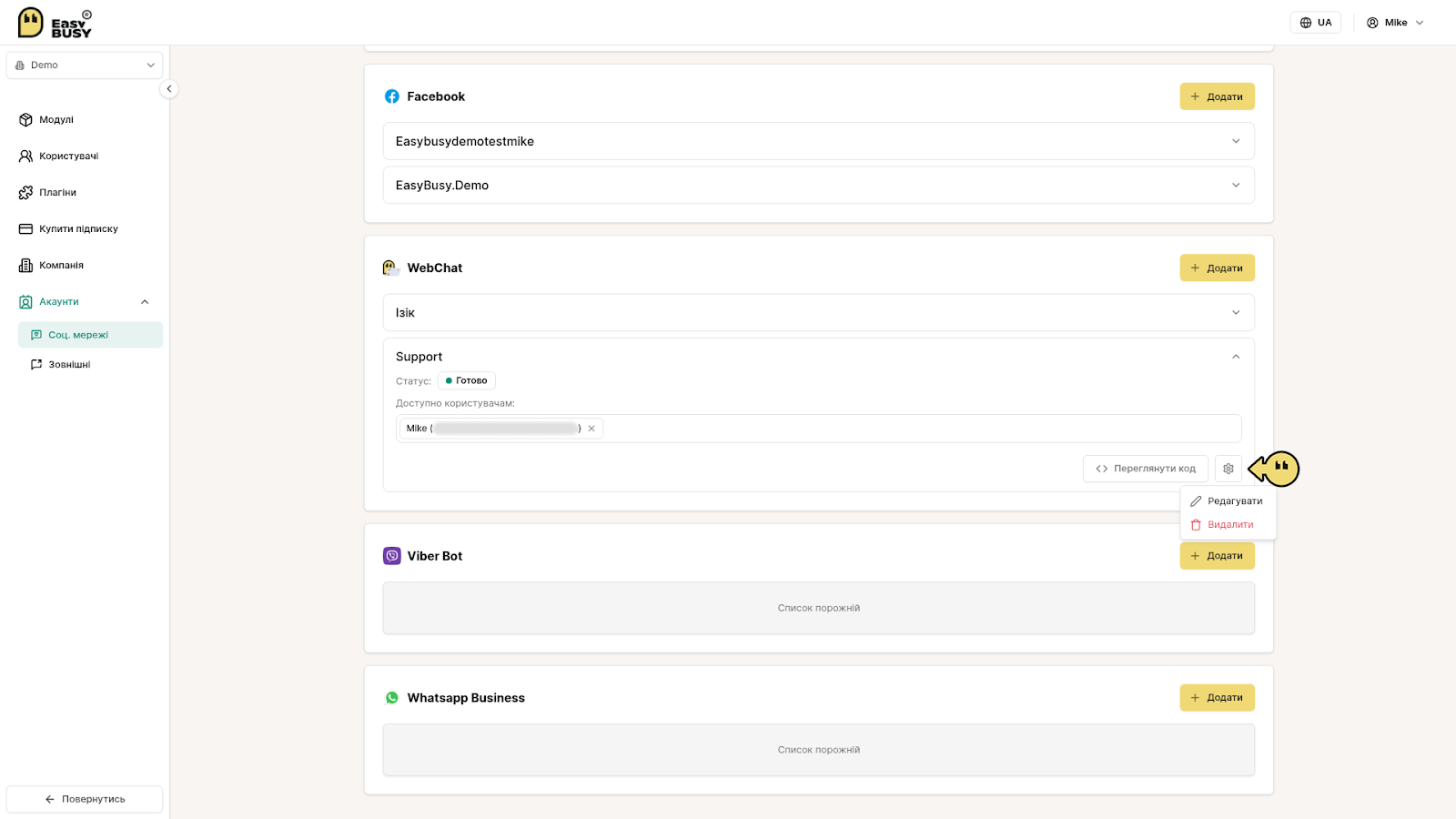Image resolution: width=1456 pixels, height=819 pixels.
Task: Click the Готово status badge
Action: [467, 381]
